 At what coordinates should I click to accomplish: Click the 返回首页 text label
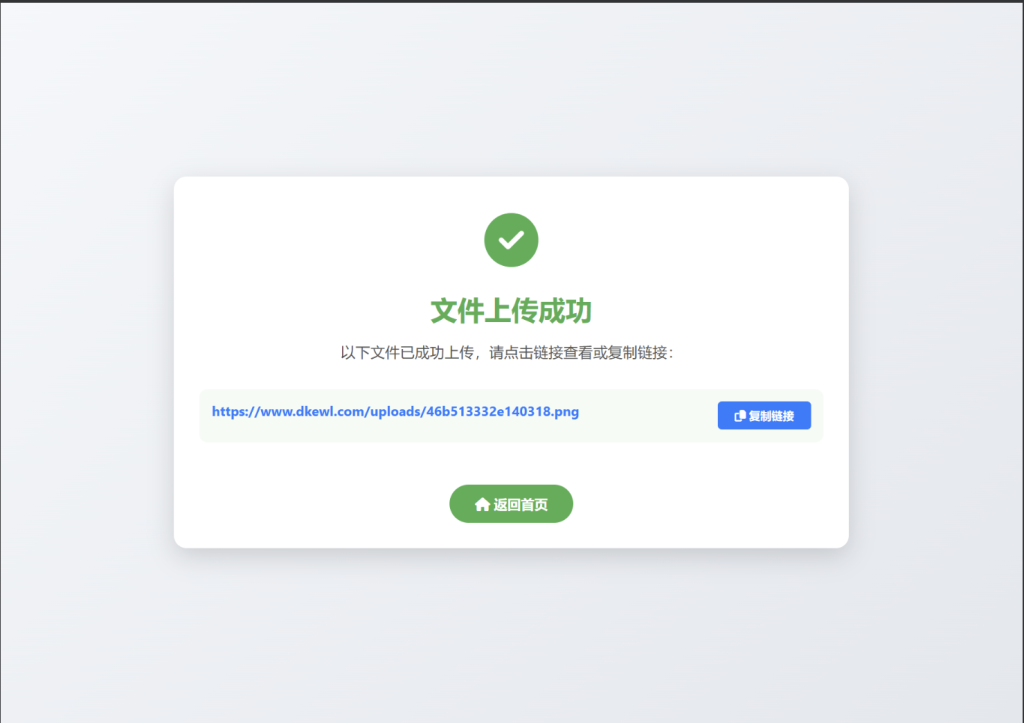tap(520, 504)
